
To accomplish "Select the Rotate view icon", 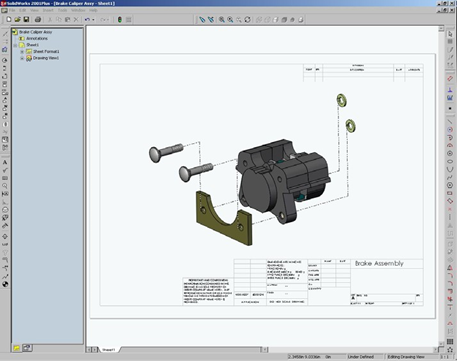I will click(247, 20).
